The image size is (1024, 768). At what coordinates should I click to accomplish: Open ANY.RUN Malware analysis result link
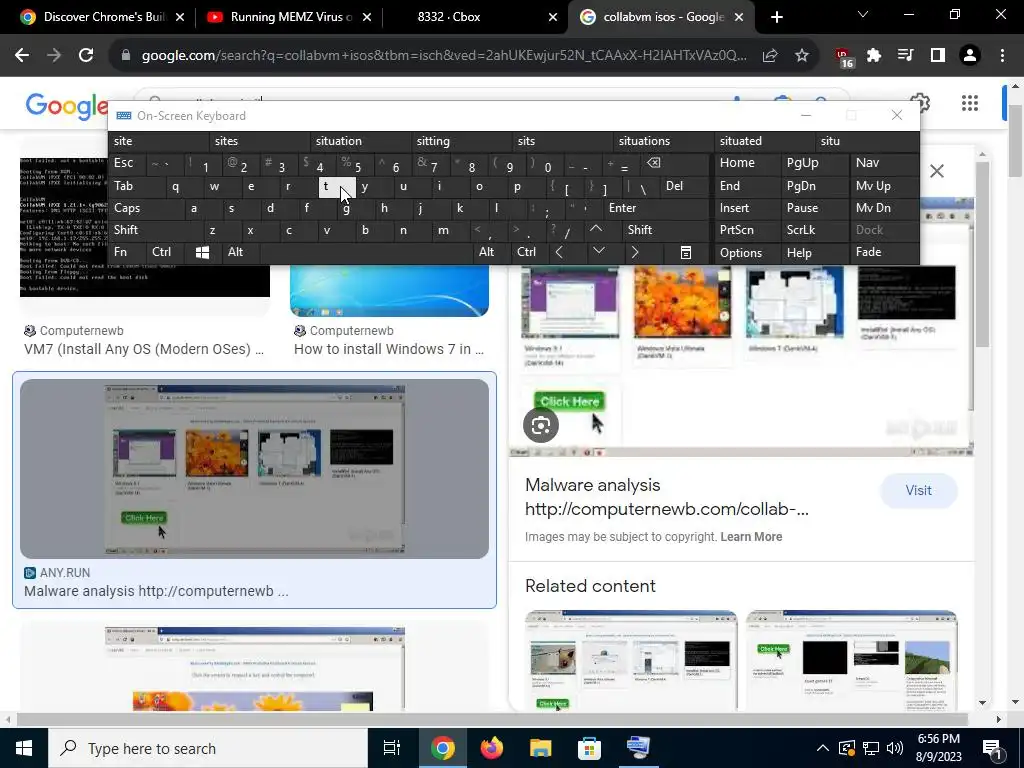[x=156, y=591]
